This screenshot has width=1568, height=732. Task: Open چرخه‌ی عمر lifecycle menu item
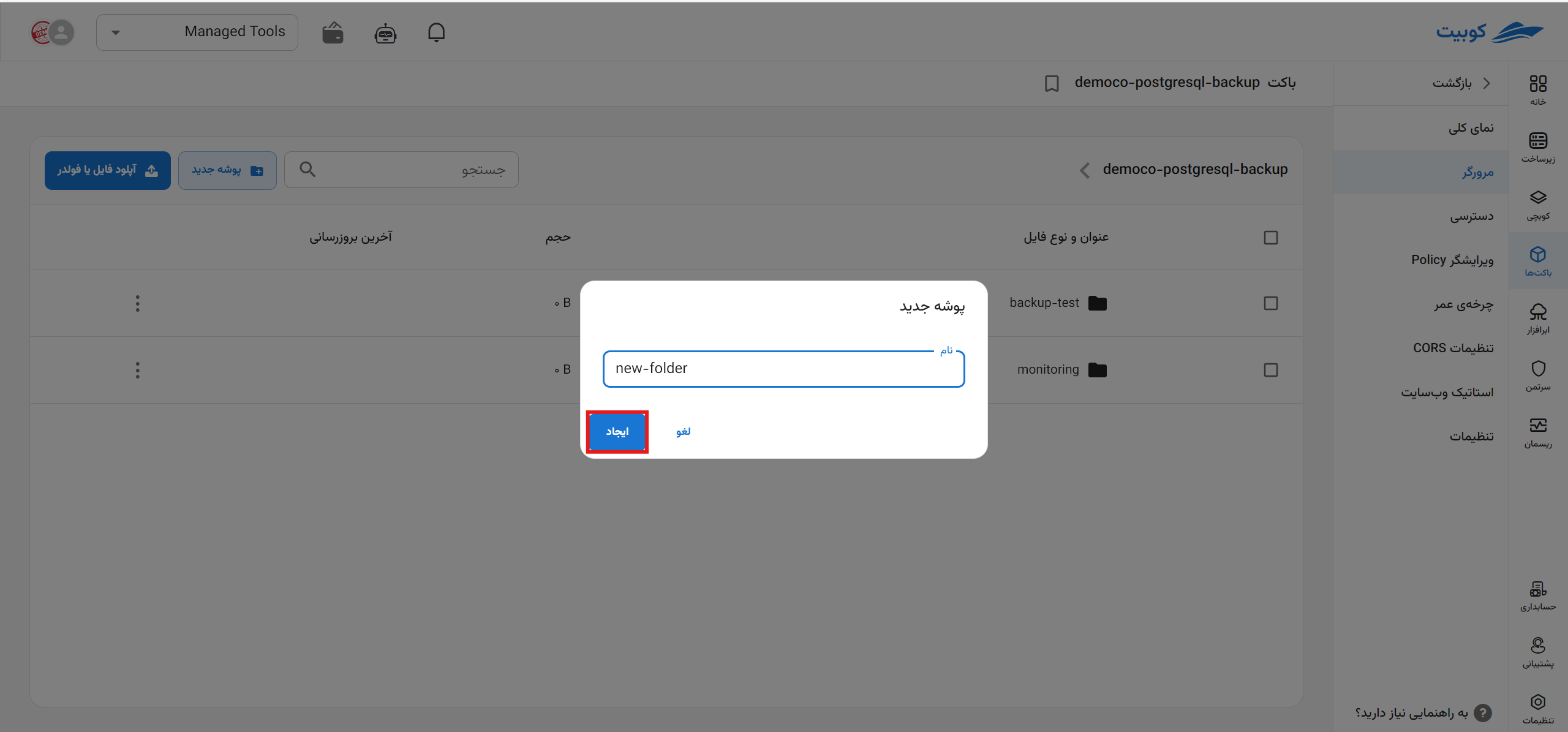1420,304
